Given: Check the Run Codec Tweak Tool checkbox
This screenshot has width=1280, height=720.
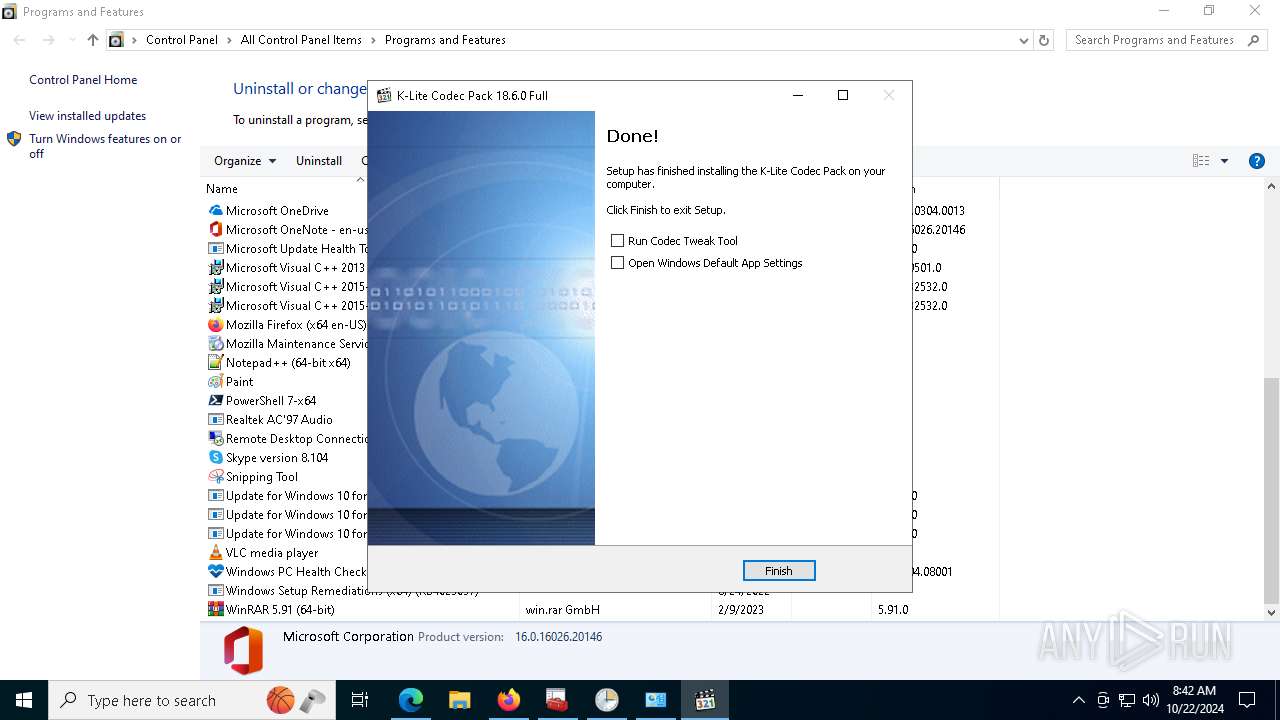Looking at the screenshot, I should [x=617, y=241].
